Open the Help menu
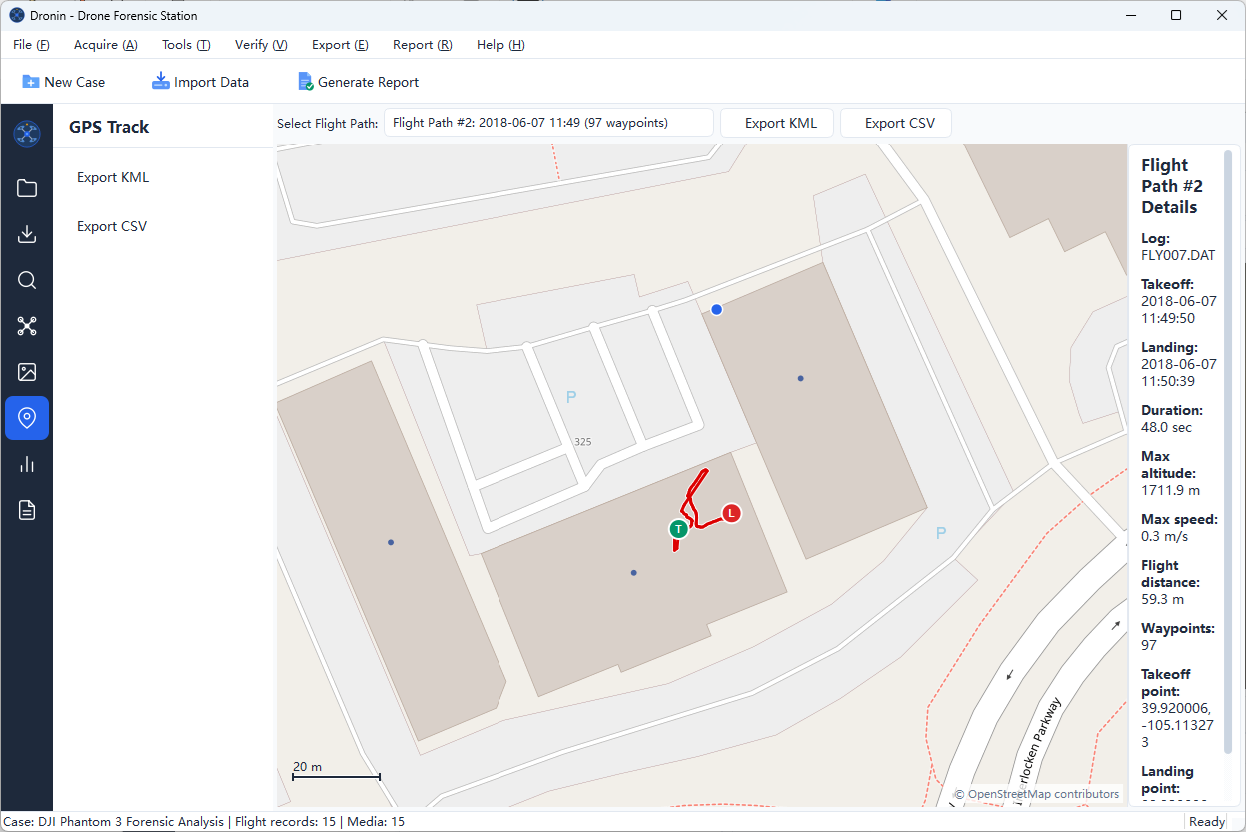This screenshot has width=1246, height=832. tap(500, 45)
